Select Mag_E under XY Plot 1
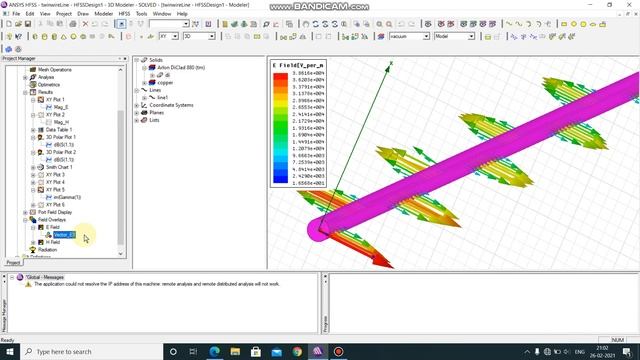The width and height of the screenshot is (640, 360). coord(61,107)
